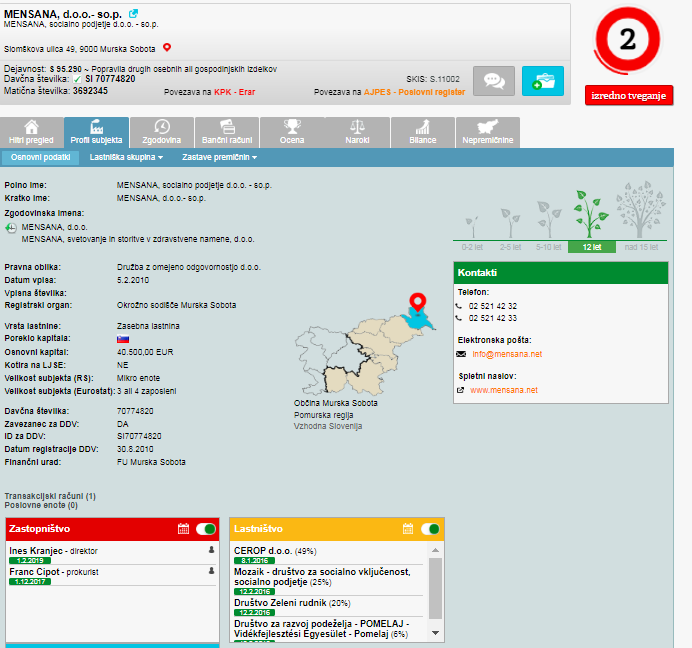
Task: Click the map pin next to the address
Action: click(x=167, y=47)
